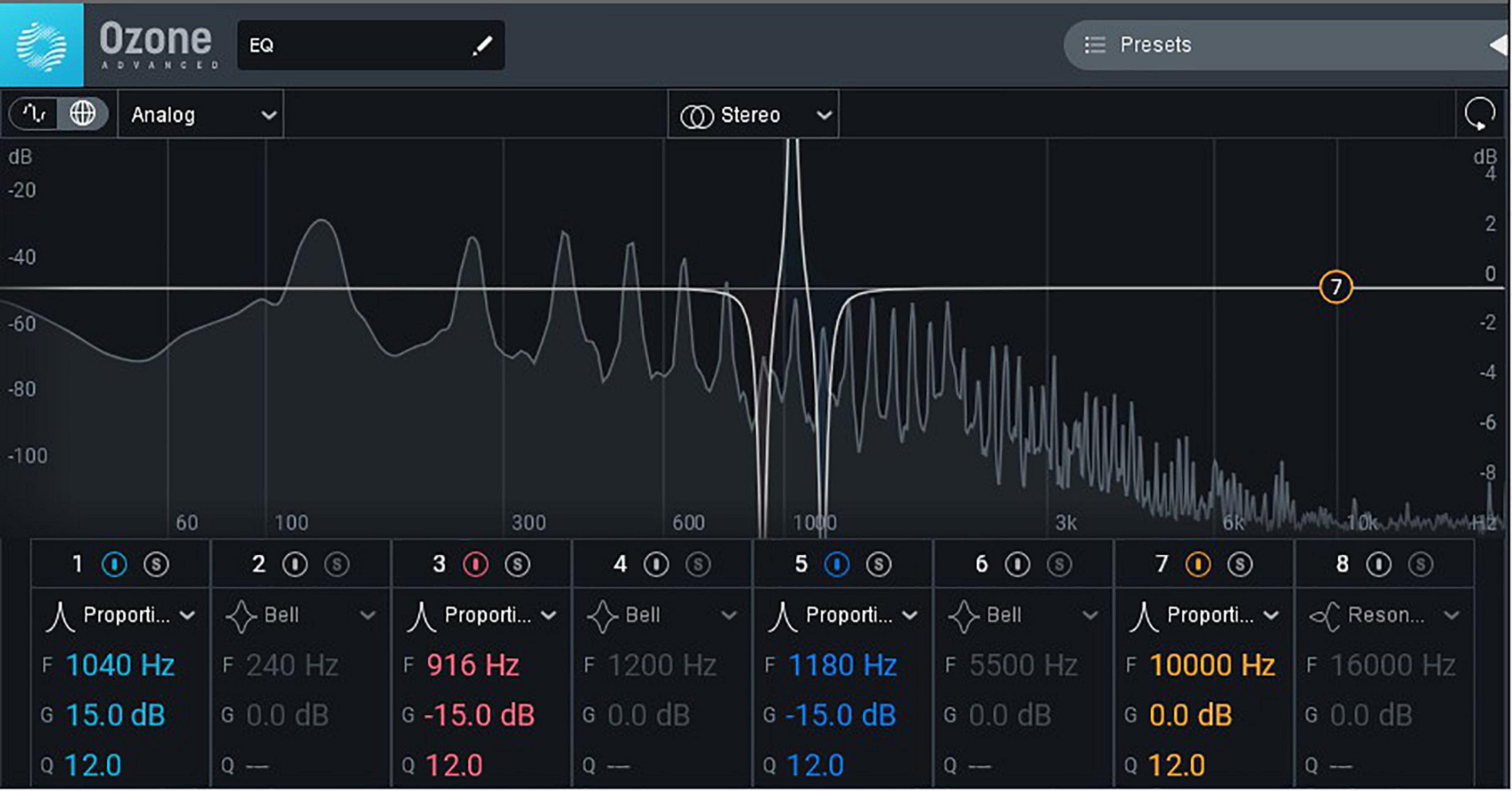Toggle band 1 power button
Image resolution: width=1512 pixels, height=791 pixels.
(114, 564)
